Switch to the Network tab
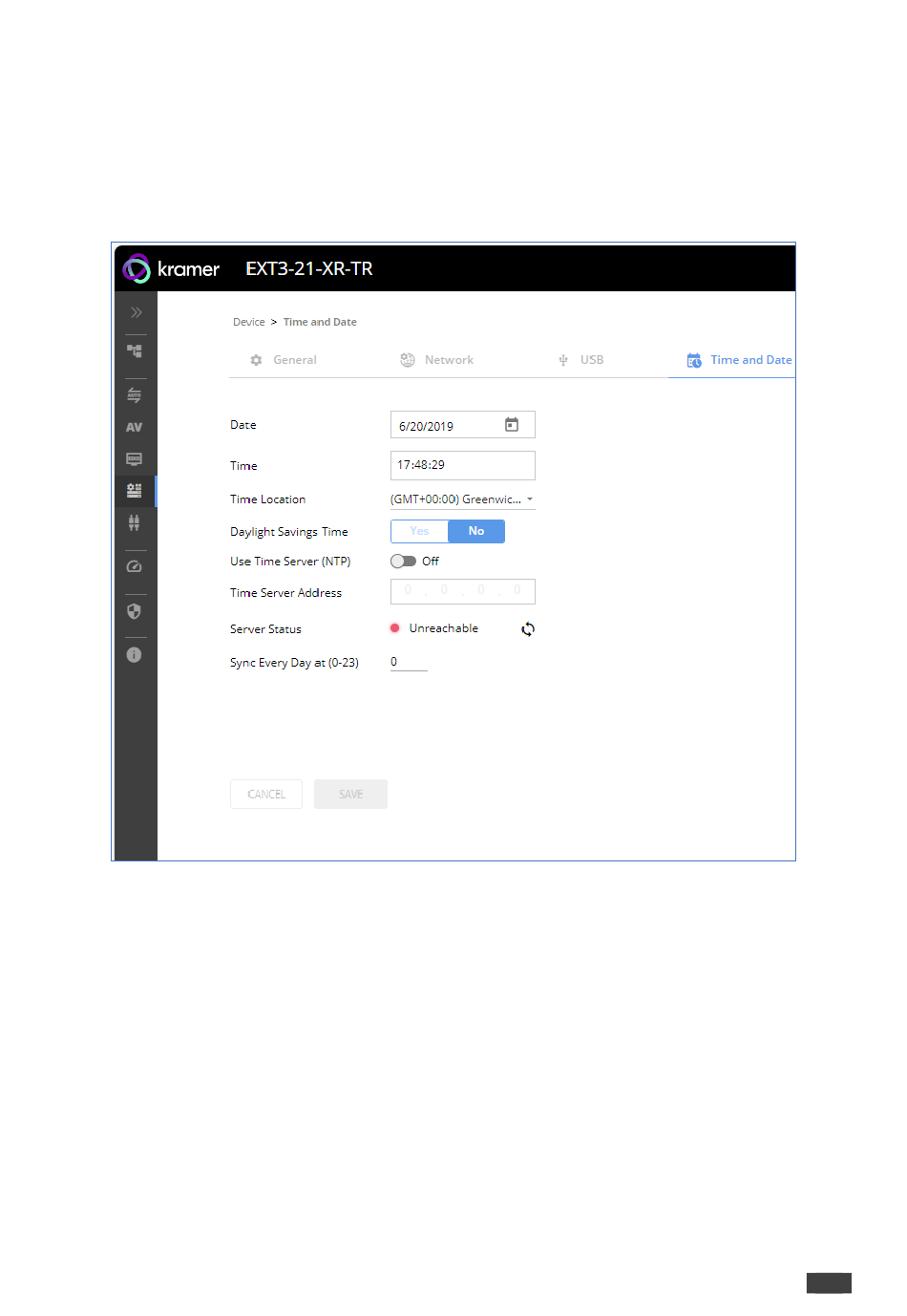This screenshot has height=1316, width=907. [x=437, y=360]
